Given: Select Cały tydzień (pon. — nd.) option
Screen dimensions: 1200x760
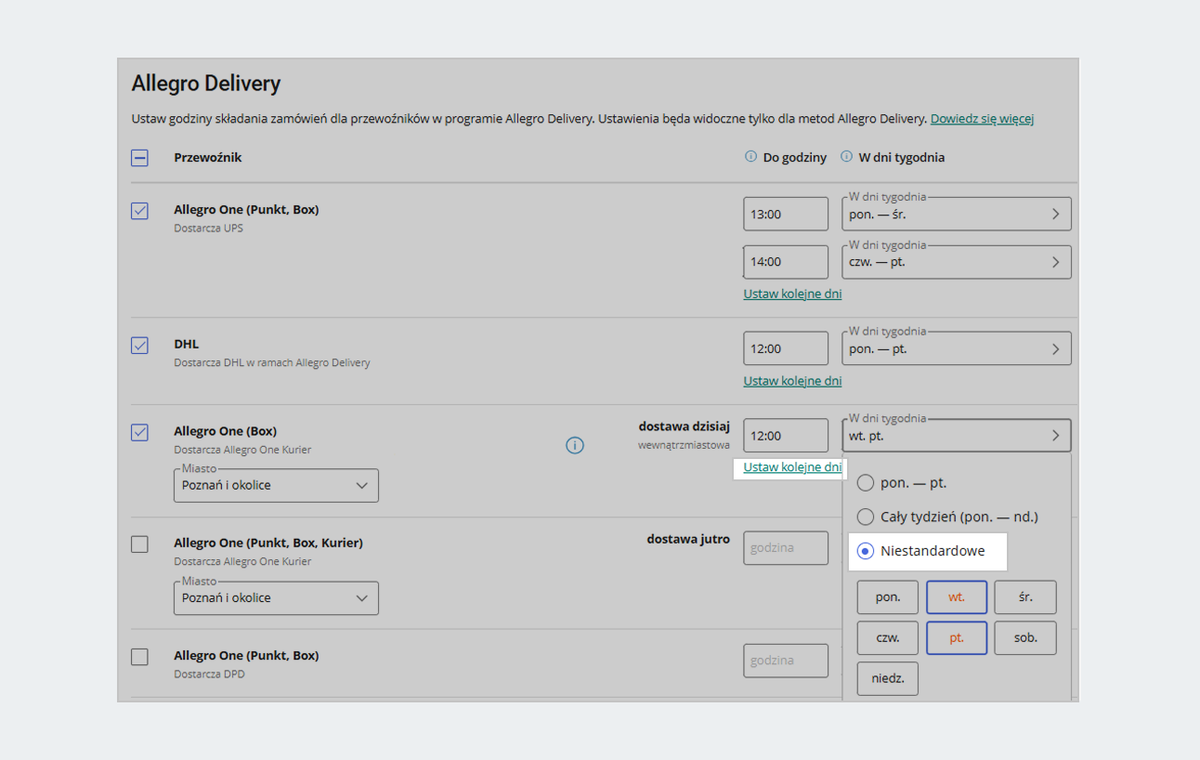Looking at the screenshot, I should [x=866, y=517].
